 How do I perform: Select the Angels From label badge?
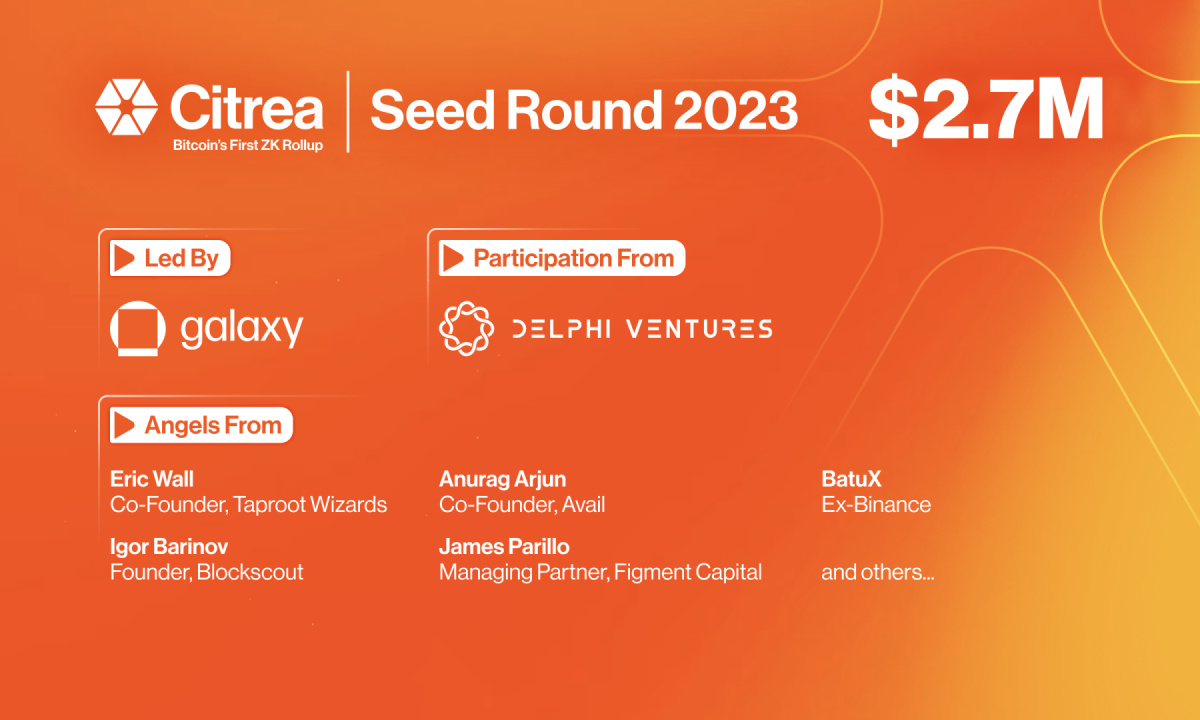201,425
